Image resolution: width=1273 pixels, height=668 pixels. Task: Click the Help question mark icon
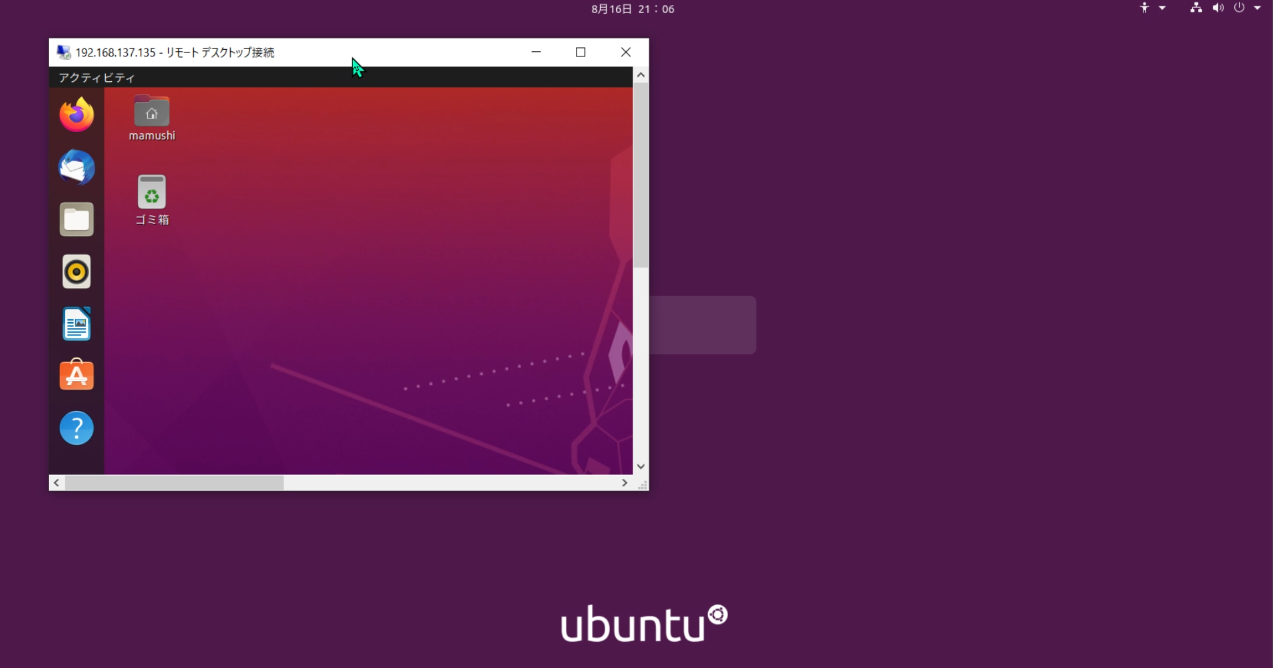(x=77, y=428)
